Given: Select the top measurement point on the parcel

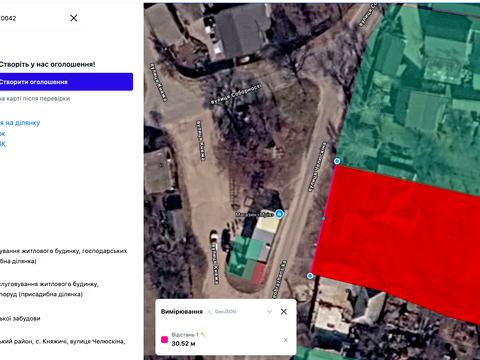Looking at the screenshot, I should [x=337, y=161].
